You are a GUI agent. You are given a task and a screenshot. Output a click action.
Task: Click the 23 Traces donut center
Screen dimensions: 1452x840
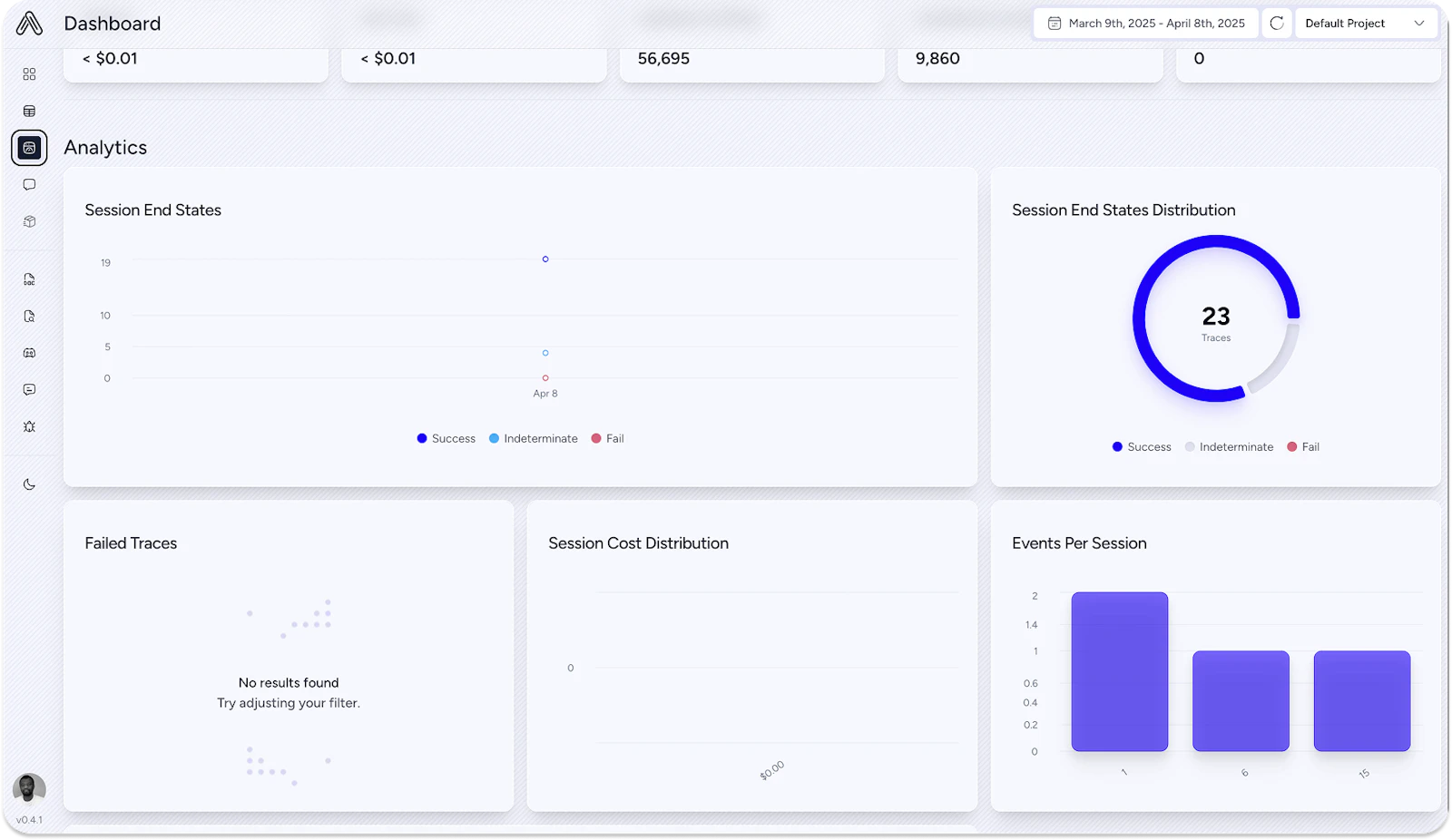pyautogui.click(x=1216, y=322)
